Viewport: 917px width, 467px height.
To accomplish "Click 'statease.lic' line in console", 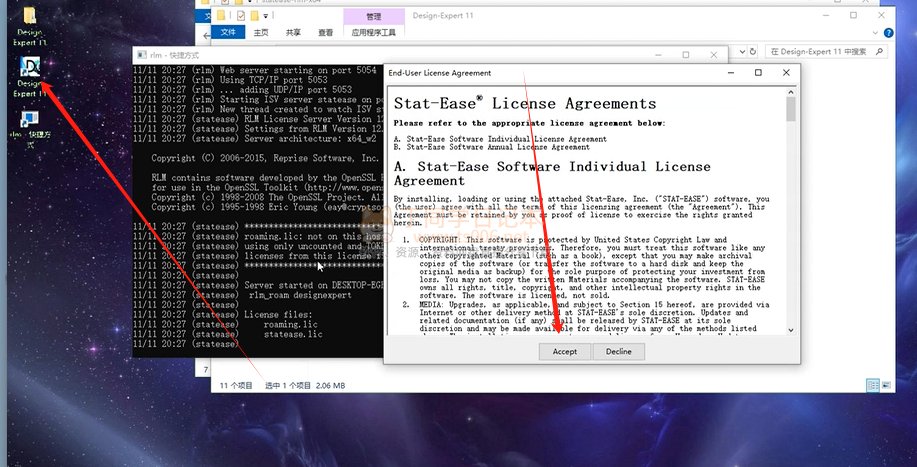I will [x=293, y=334].
